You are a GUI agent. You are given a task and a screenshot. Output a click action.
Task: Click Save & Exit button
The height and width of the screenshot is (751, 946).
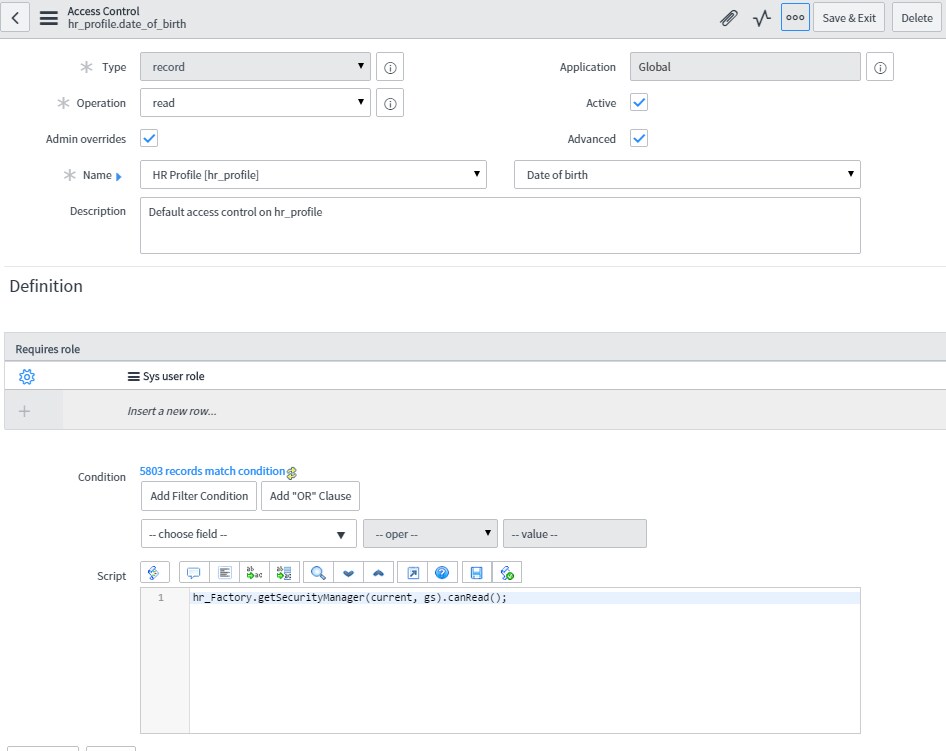(x=849, y=17)
